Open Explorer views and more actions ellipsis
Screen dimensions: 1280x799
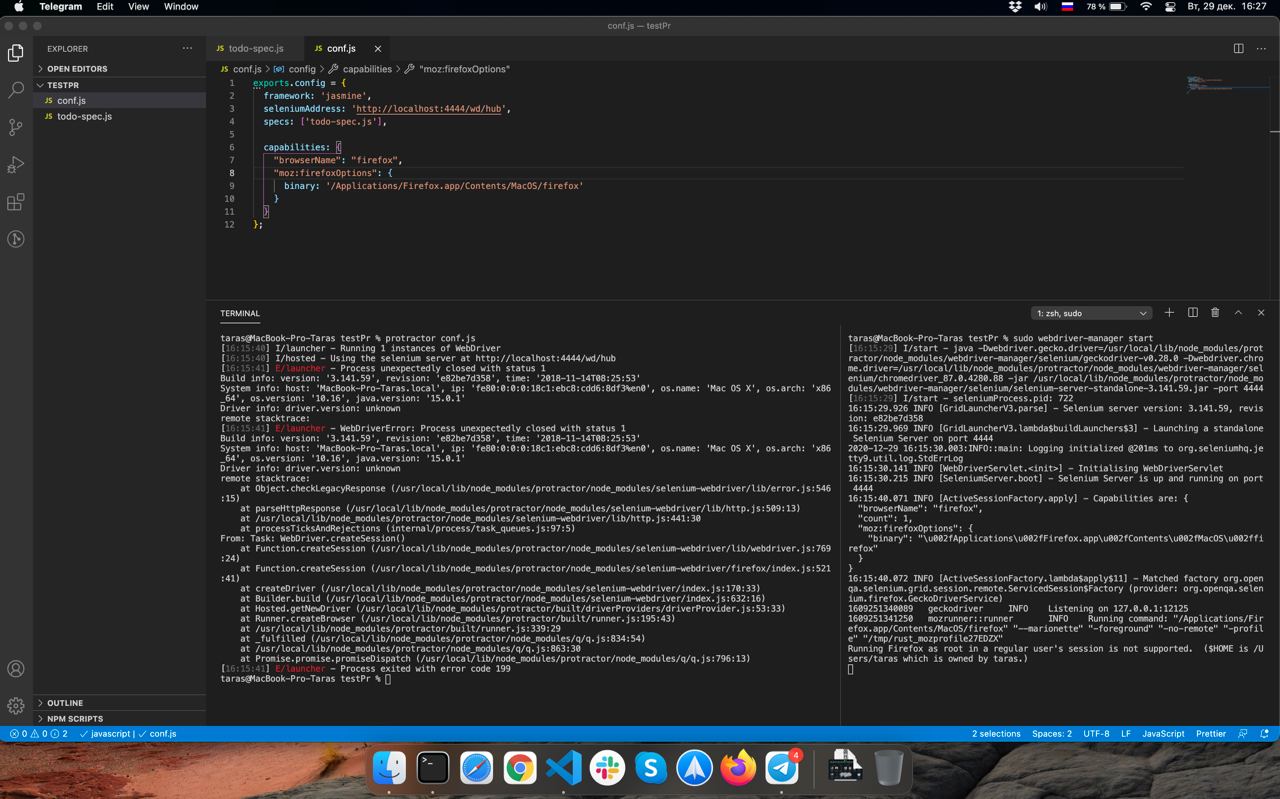coord(187,48)
